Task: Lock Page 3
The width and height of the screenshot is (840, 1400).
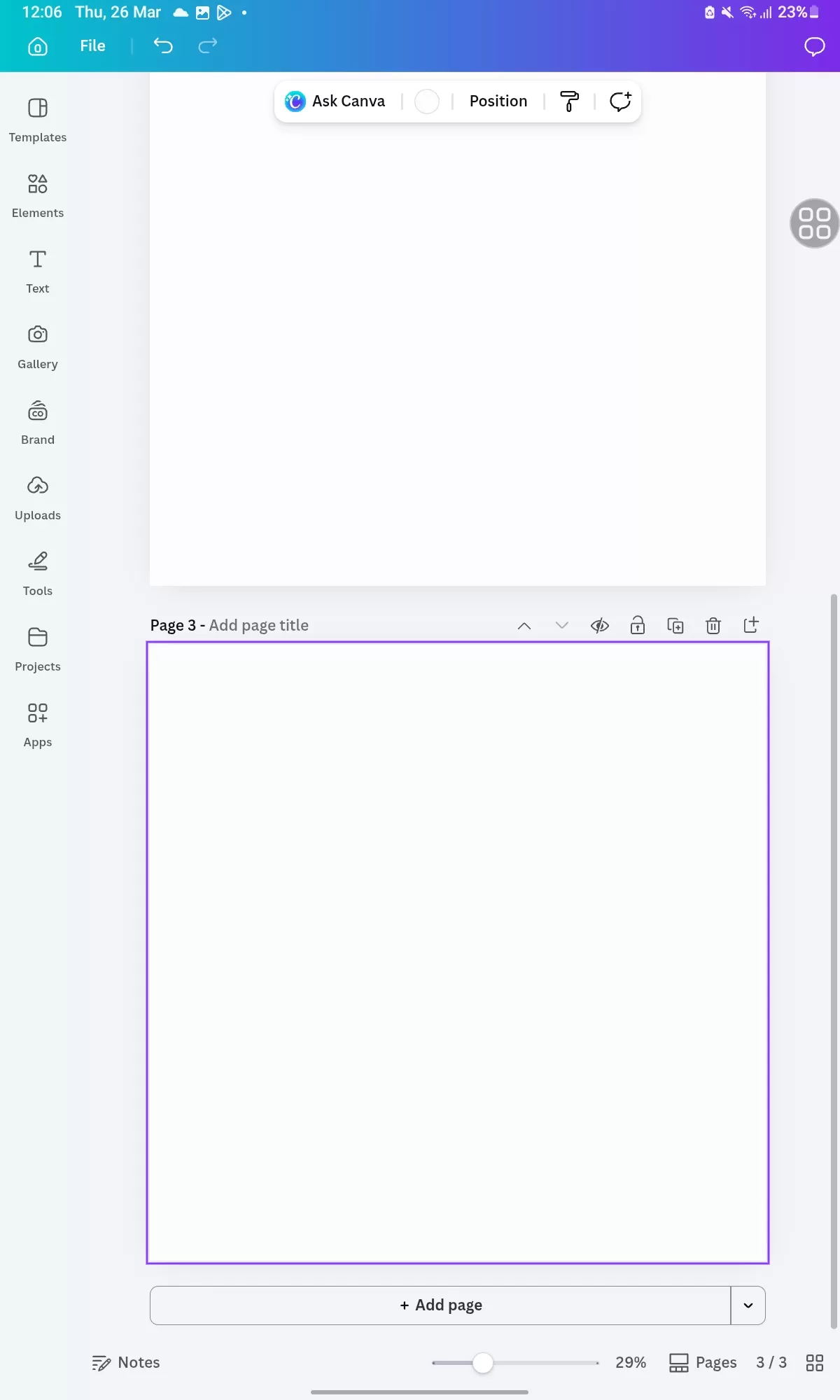Action: tap(637, 625)
